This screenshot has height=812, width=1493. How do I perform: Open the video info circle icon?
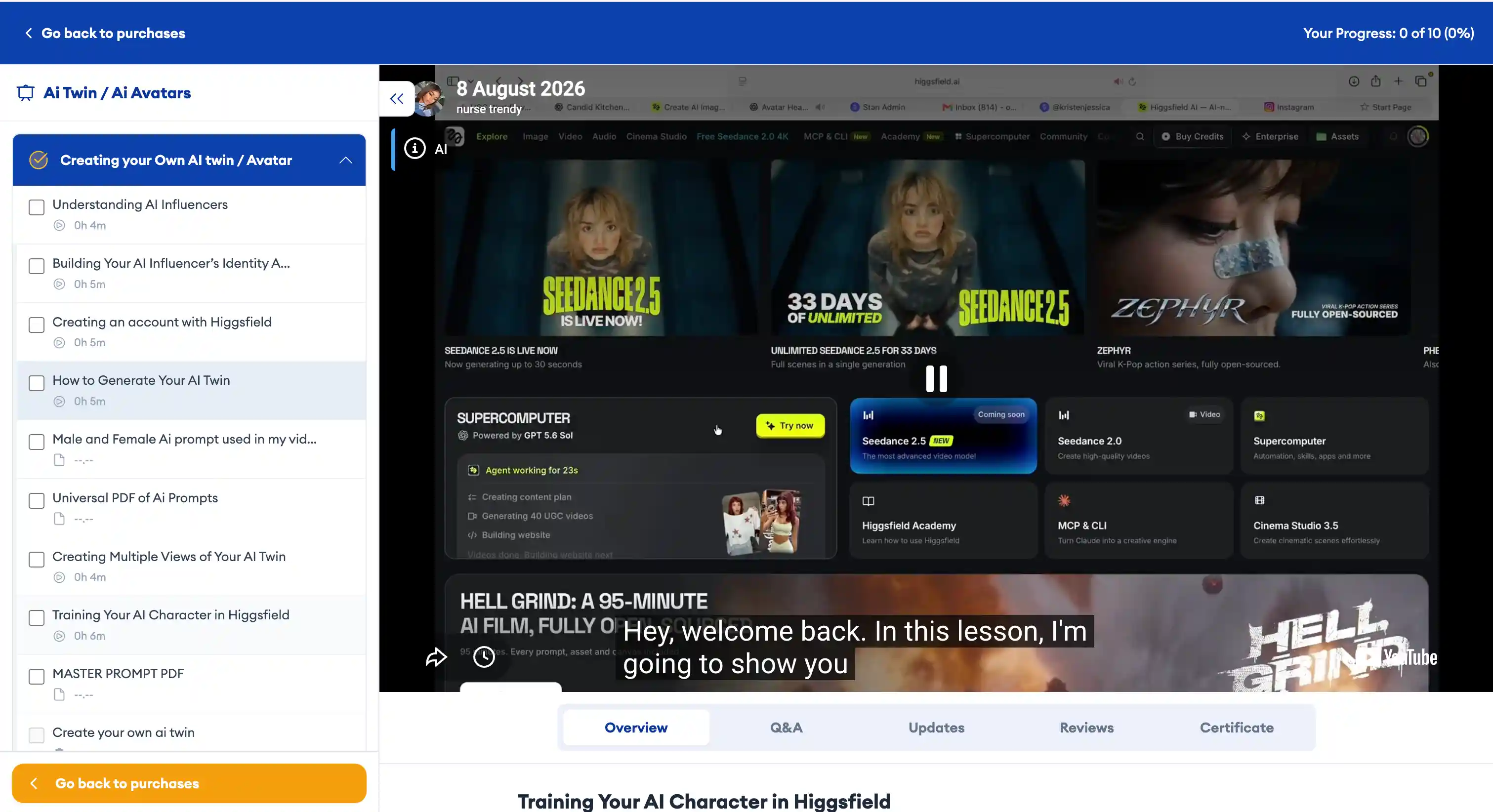415,148
